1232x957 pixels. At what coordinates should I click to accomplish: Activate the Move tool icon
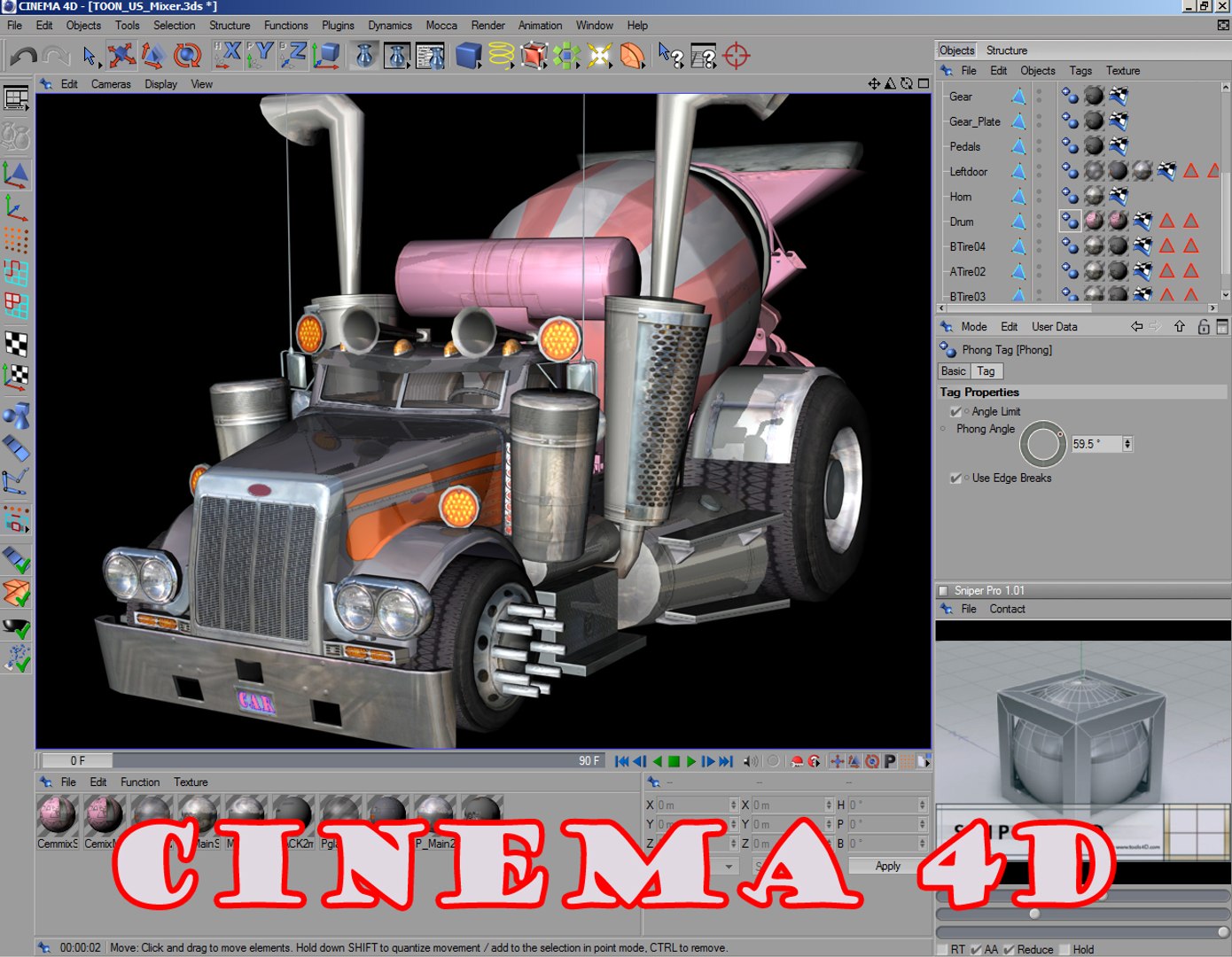click(121, 56)
